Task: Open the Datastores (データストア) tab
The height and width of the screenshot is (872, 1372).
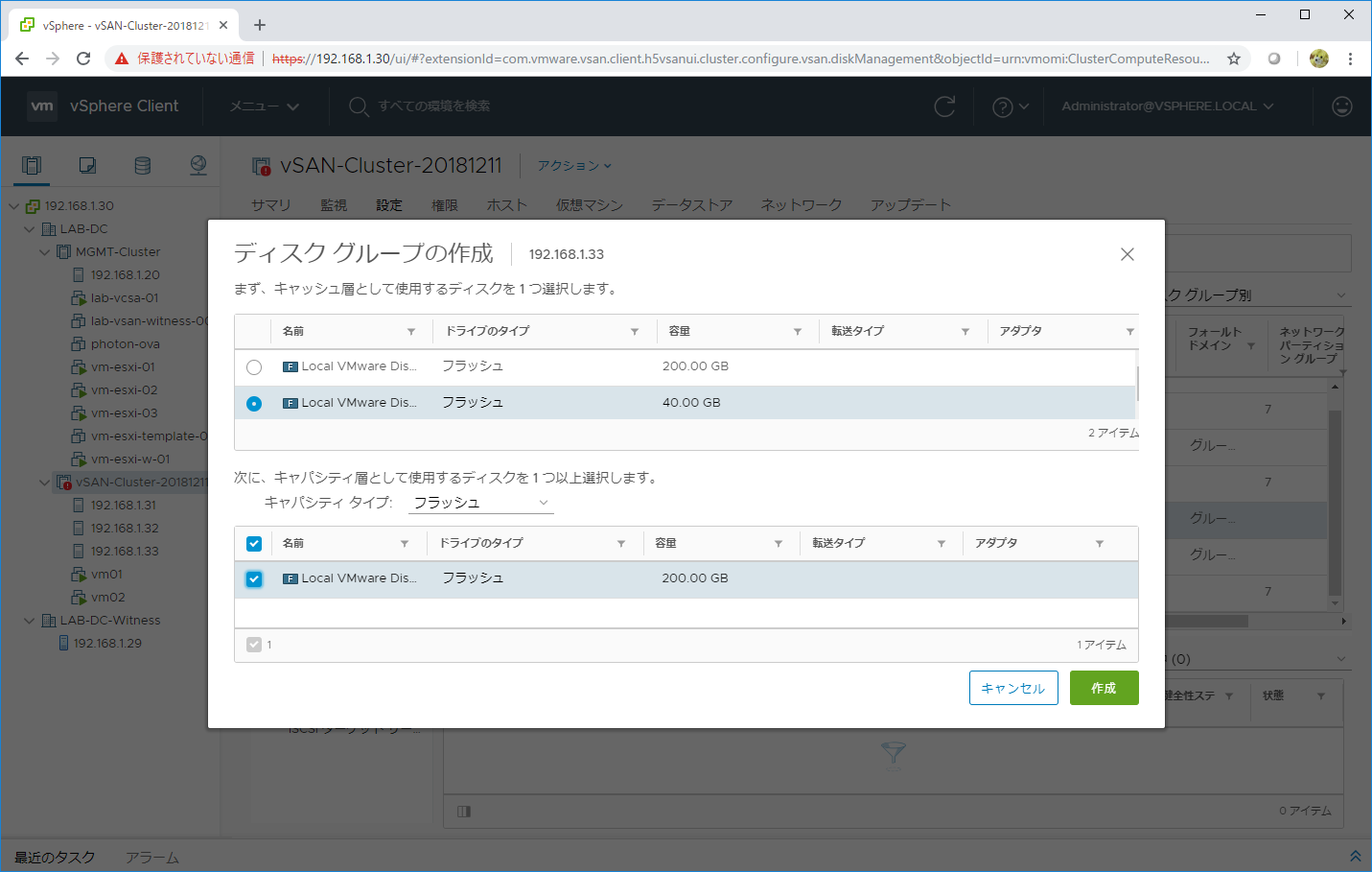Action: 692,205
